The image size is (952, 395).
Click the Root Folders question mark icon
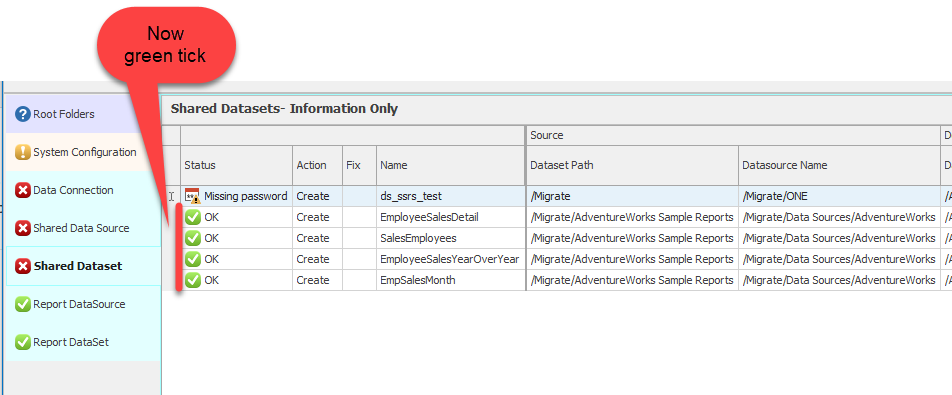(x=22, y=114)
